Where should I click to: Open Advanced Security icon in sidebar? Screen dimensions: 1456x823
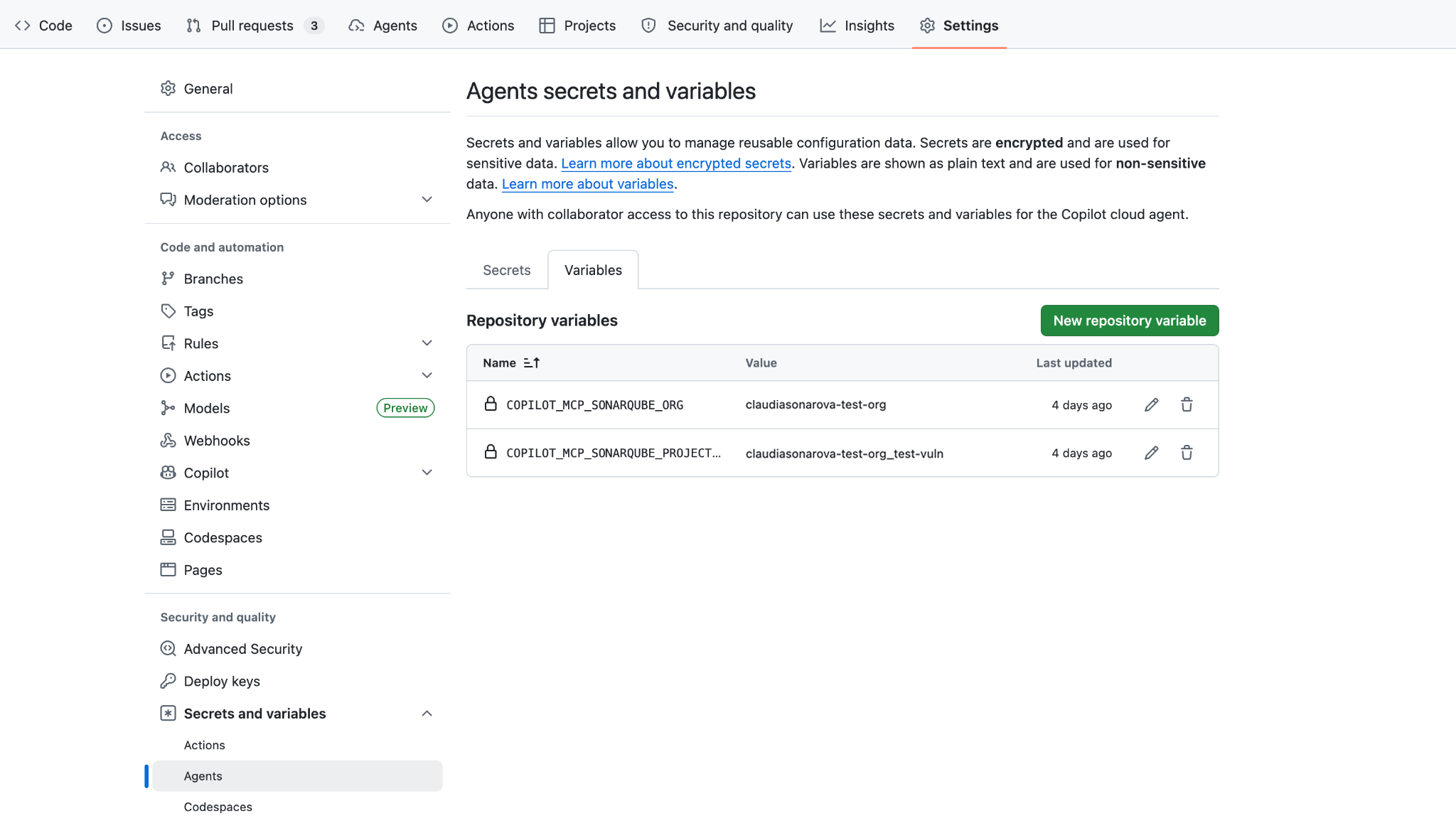tap(168, 649)
